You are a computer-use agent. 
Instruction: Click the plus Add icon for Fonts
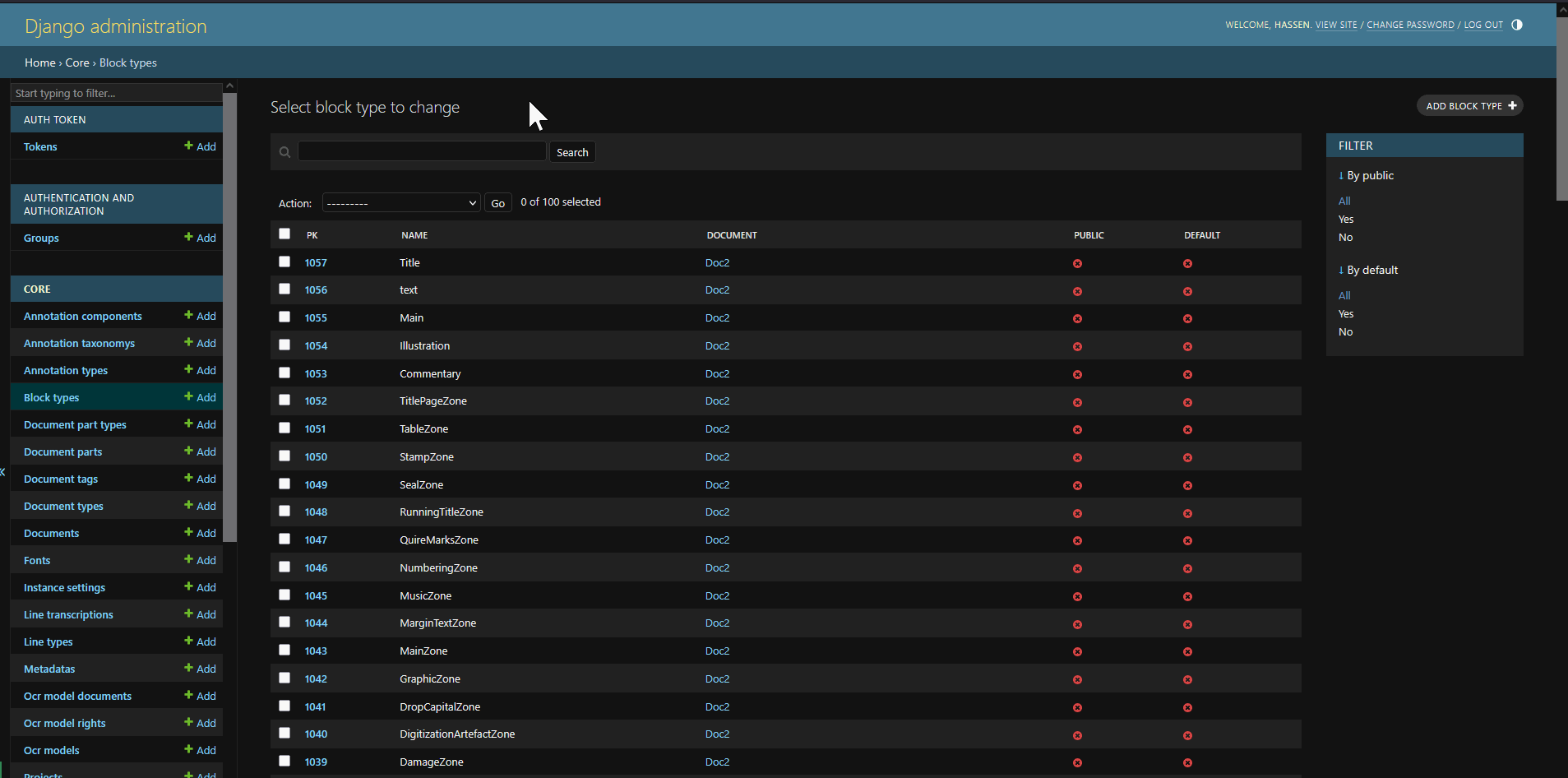(188, 559)
